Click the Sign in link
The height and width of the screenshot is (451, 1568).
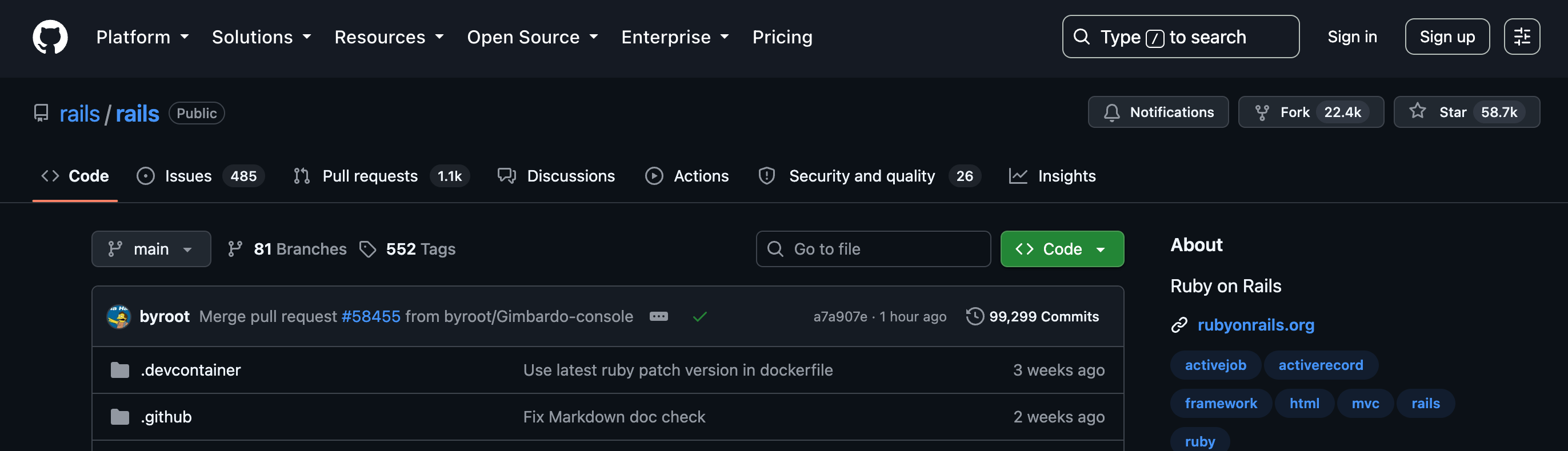coord(1352,37)
